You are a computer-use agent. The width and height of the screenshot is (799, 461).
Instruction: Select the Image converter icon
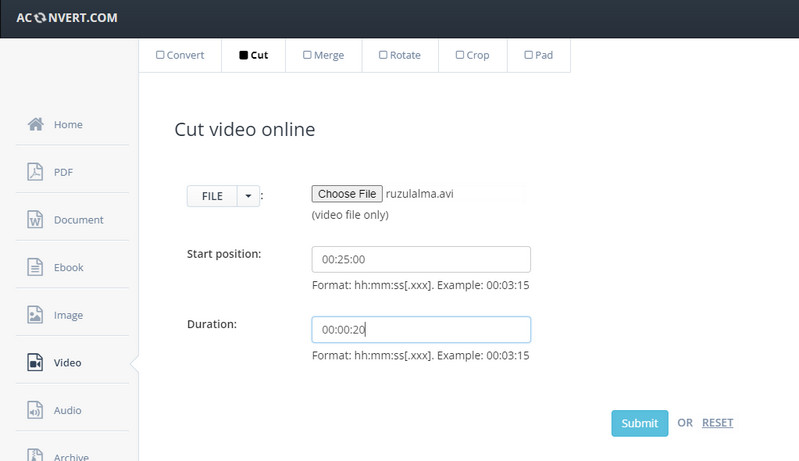coord(35,315)
